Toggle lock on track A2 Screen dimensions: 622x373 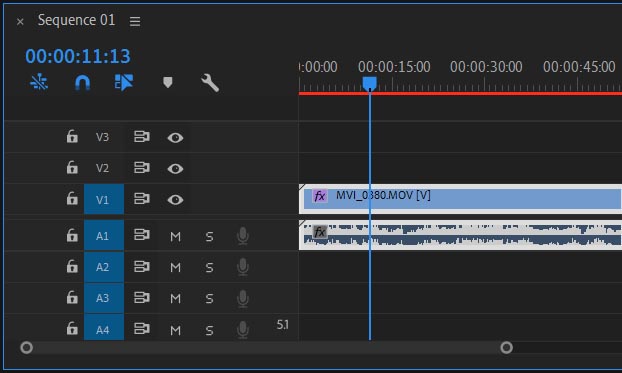click(72, 266)
